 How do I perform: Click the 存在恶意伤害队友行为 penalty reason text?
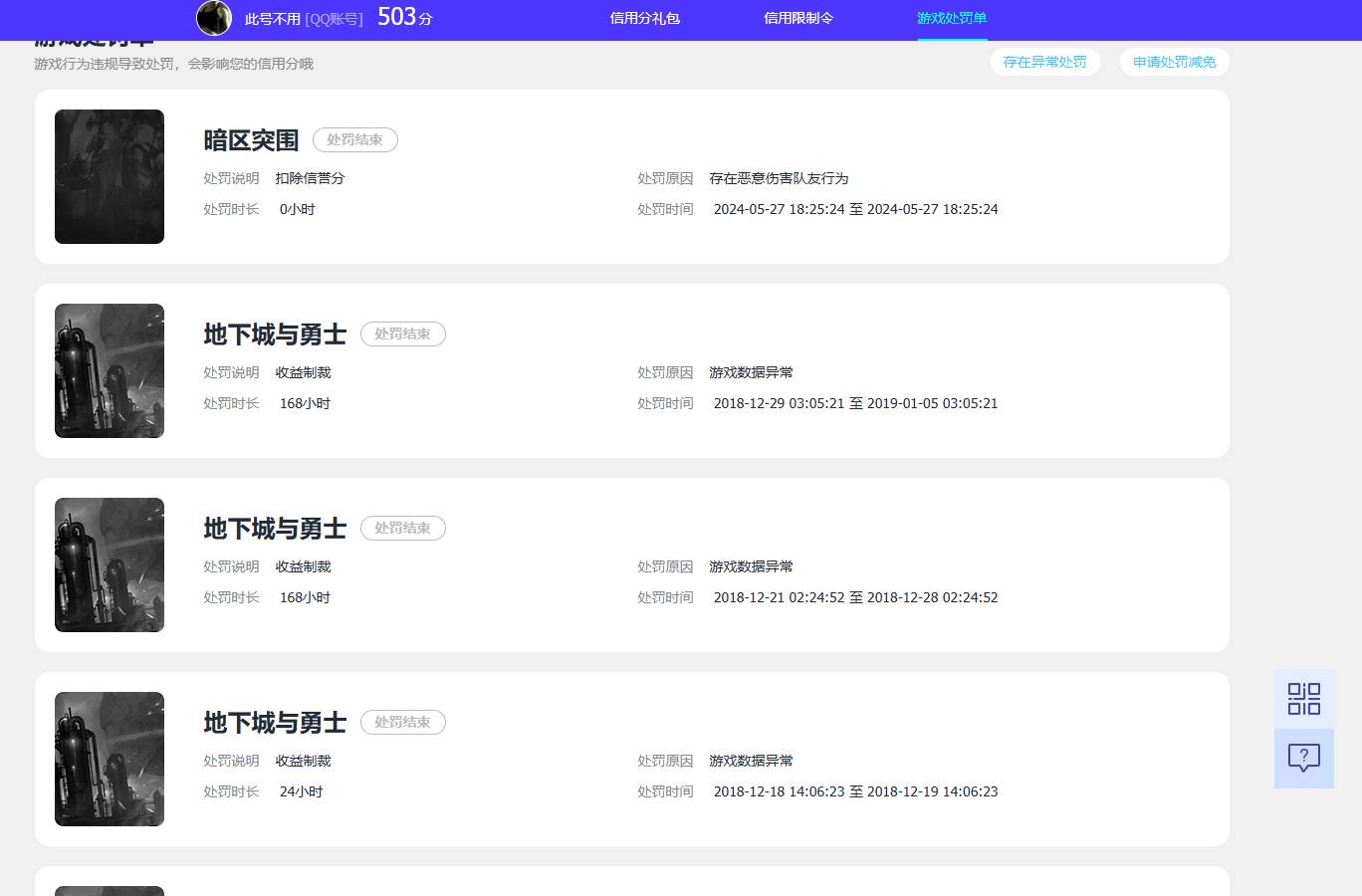point(779,179)
